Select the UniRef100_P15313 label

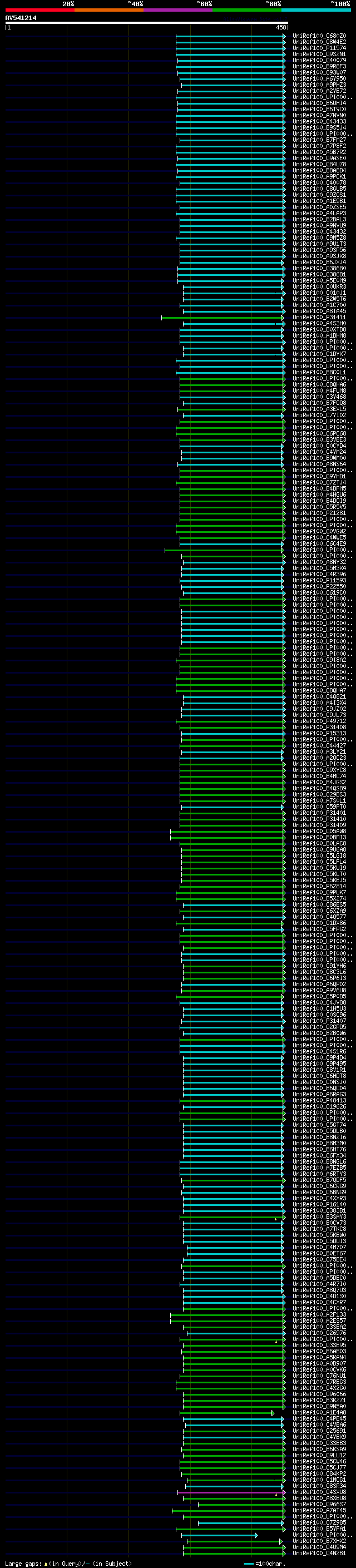coord(319,734)
